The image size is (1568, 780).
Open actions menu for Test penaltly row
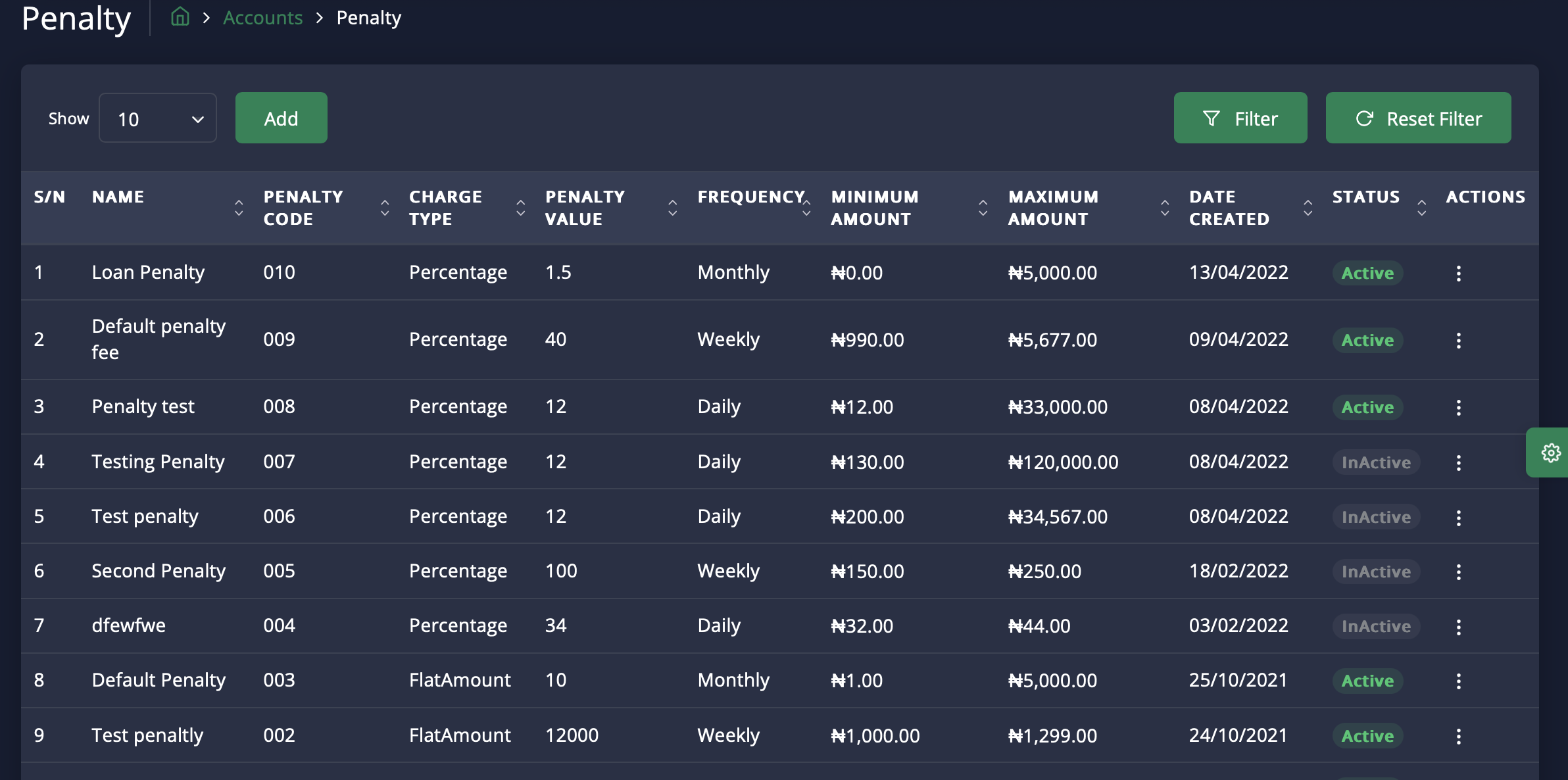1458,736
